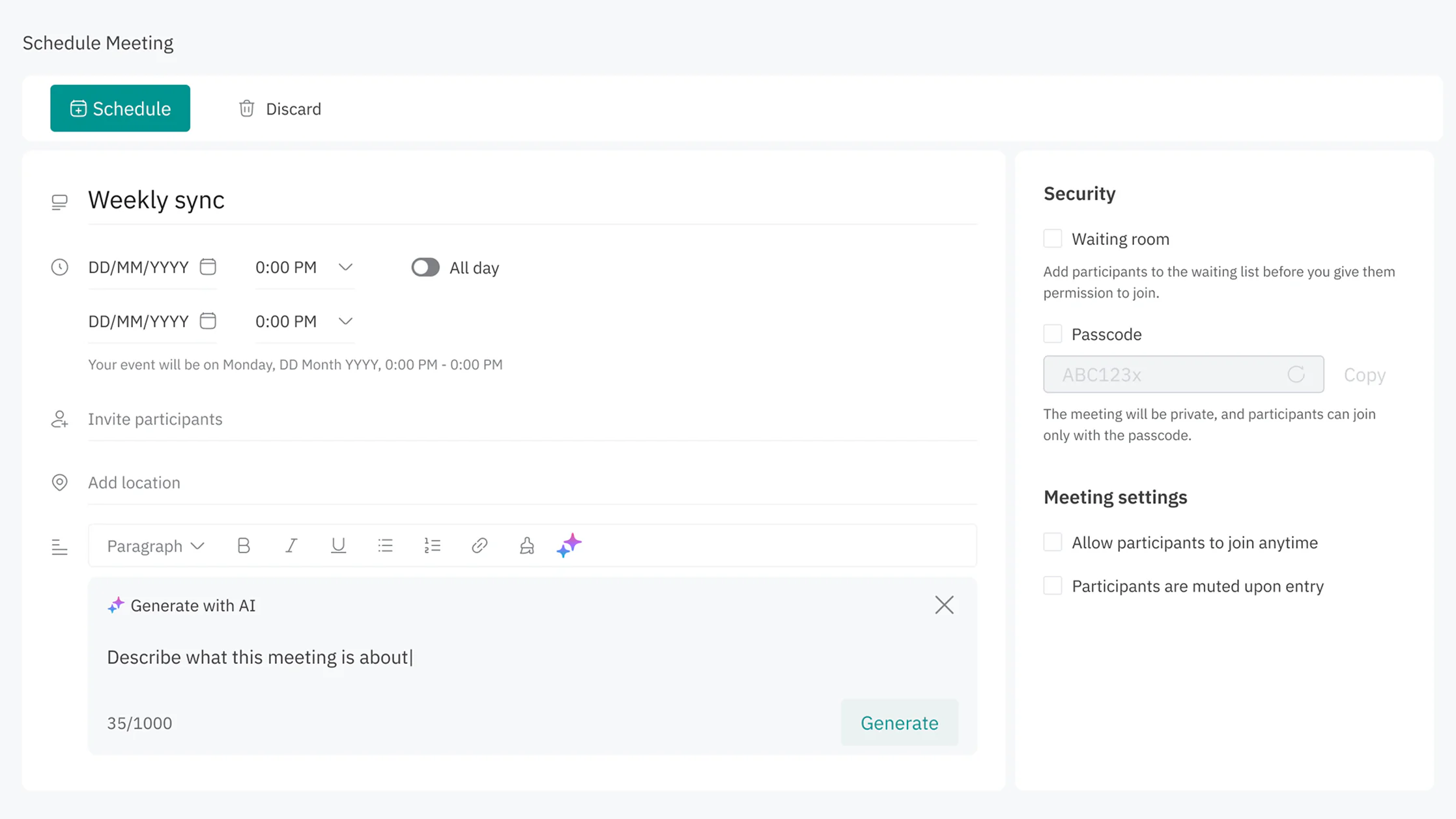Click the Invite participants field
Viewport: 1456px width, 819px height.
(532, 419)
